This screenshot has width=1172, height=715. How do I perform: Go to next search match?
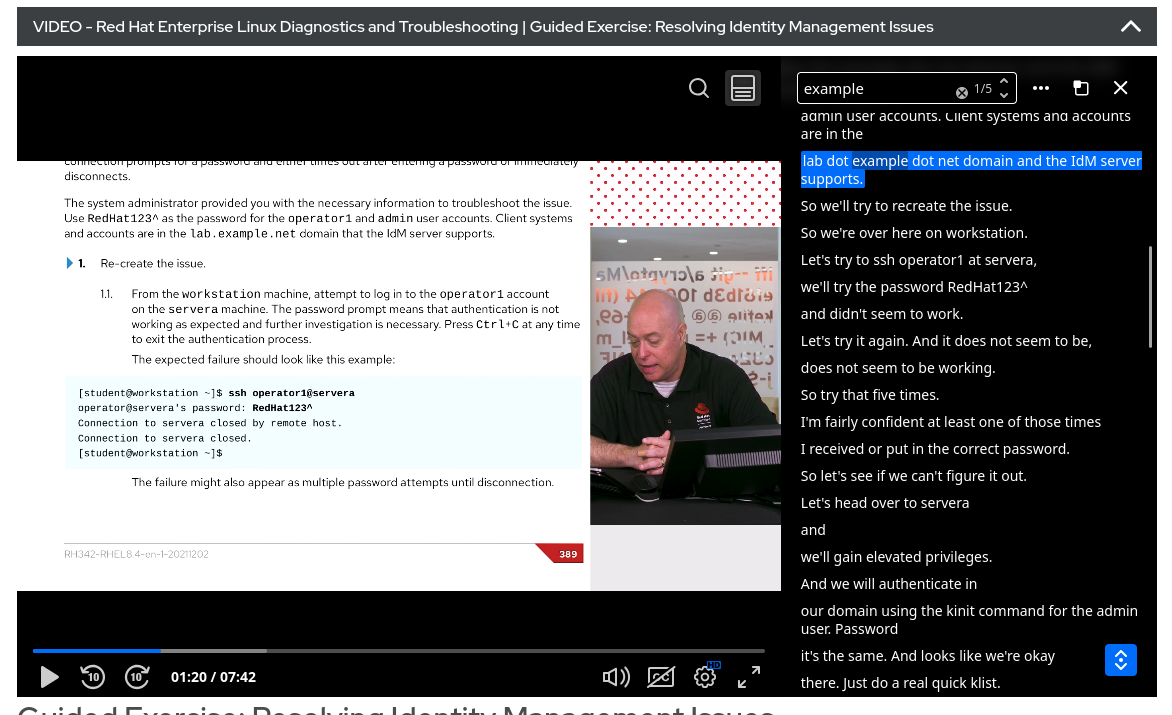pos(1004,96)
